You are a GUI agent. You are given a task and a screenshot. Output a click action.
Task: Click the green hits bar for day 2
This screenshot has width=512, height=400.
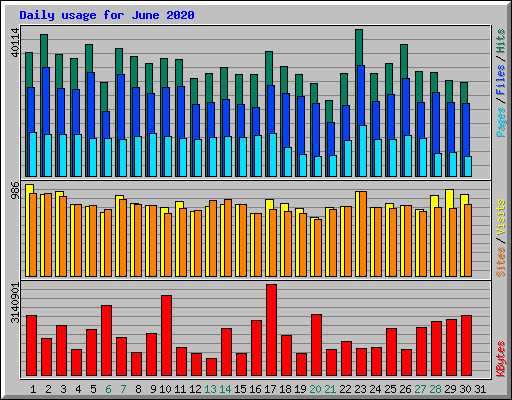pyautogui.click(x=44, y=51)
